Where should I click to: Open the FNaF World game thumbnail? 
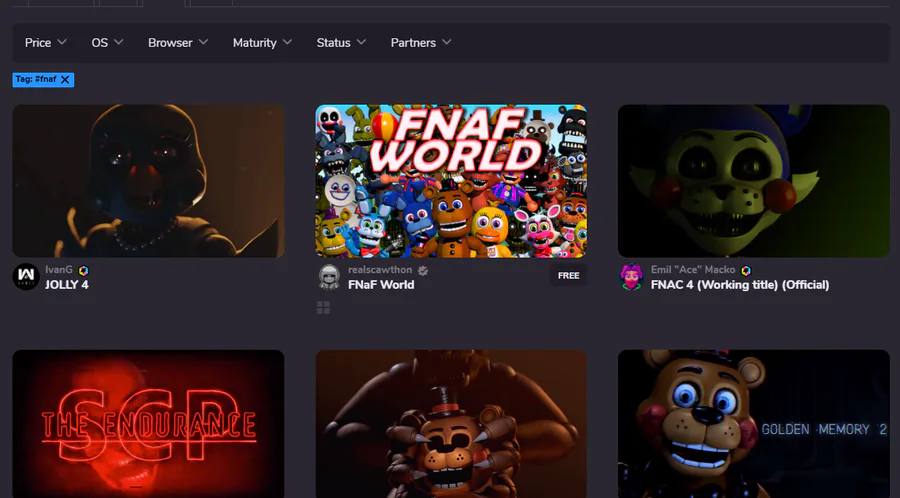point(451,181)
